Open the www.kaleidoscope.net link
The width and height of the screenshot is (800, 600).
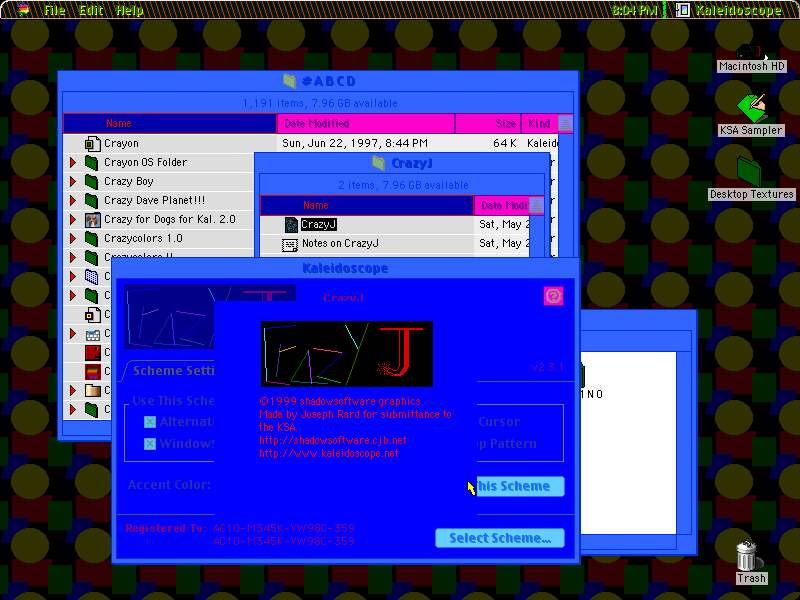coord(329,453)
